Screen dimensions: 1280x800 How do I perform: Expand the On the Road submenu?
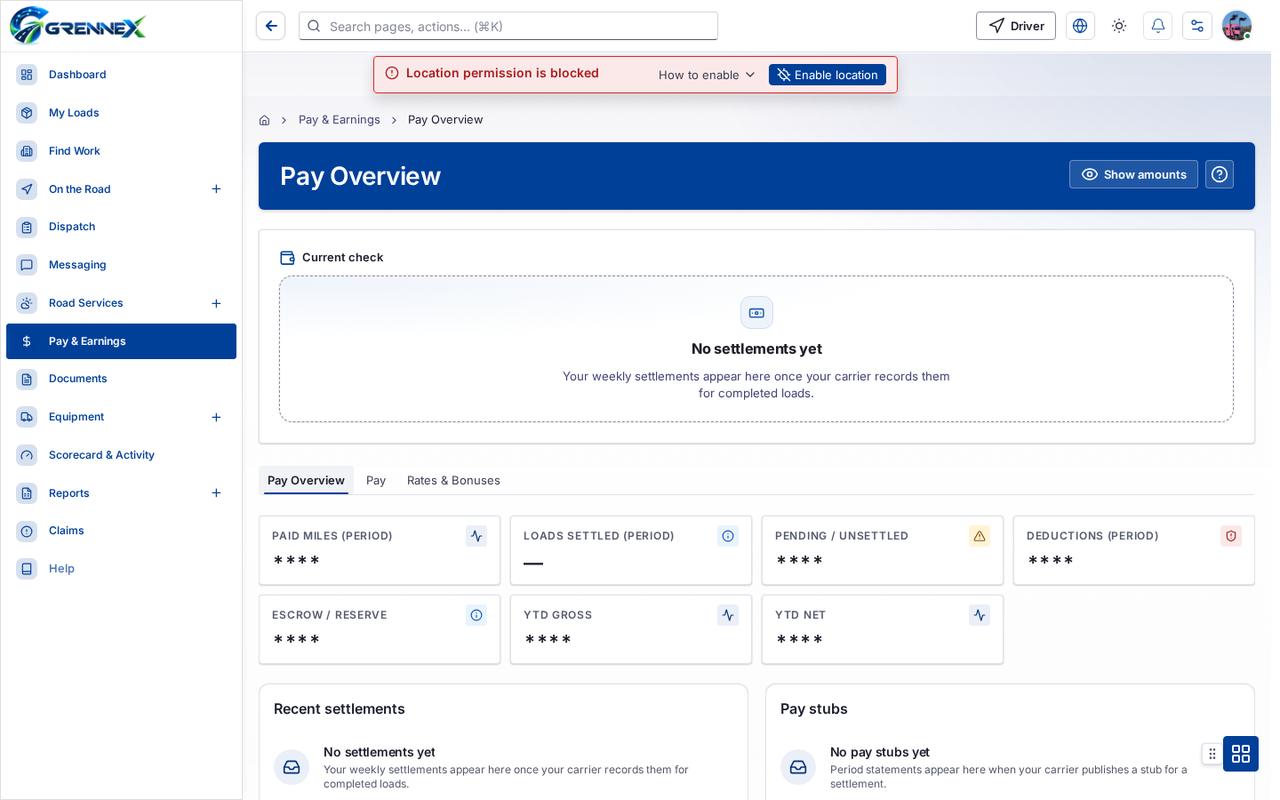click(x=216, y=189)
